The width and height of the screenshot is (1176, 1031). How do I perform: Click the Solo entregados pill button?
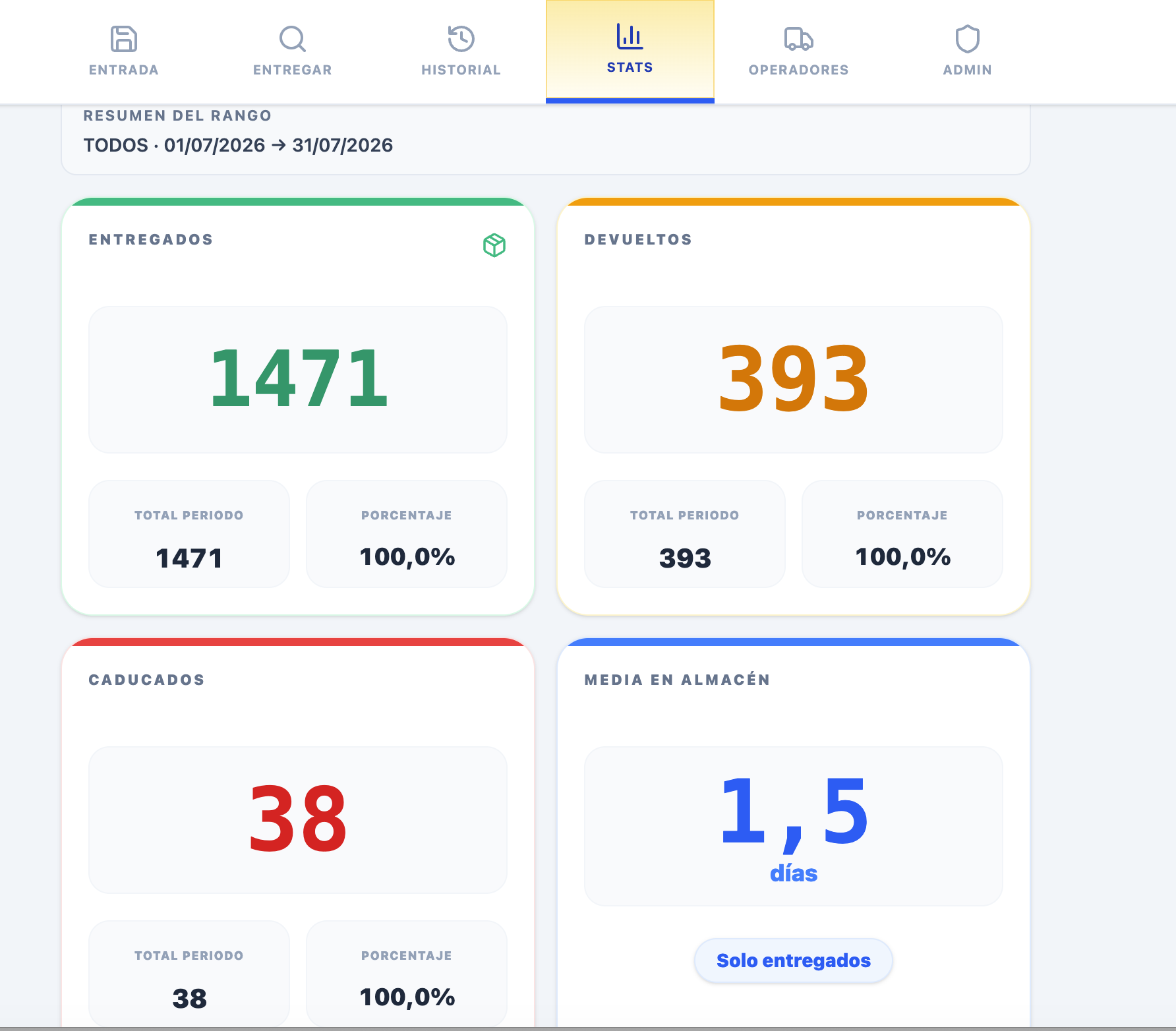pos(794,960)
